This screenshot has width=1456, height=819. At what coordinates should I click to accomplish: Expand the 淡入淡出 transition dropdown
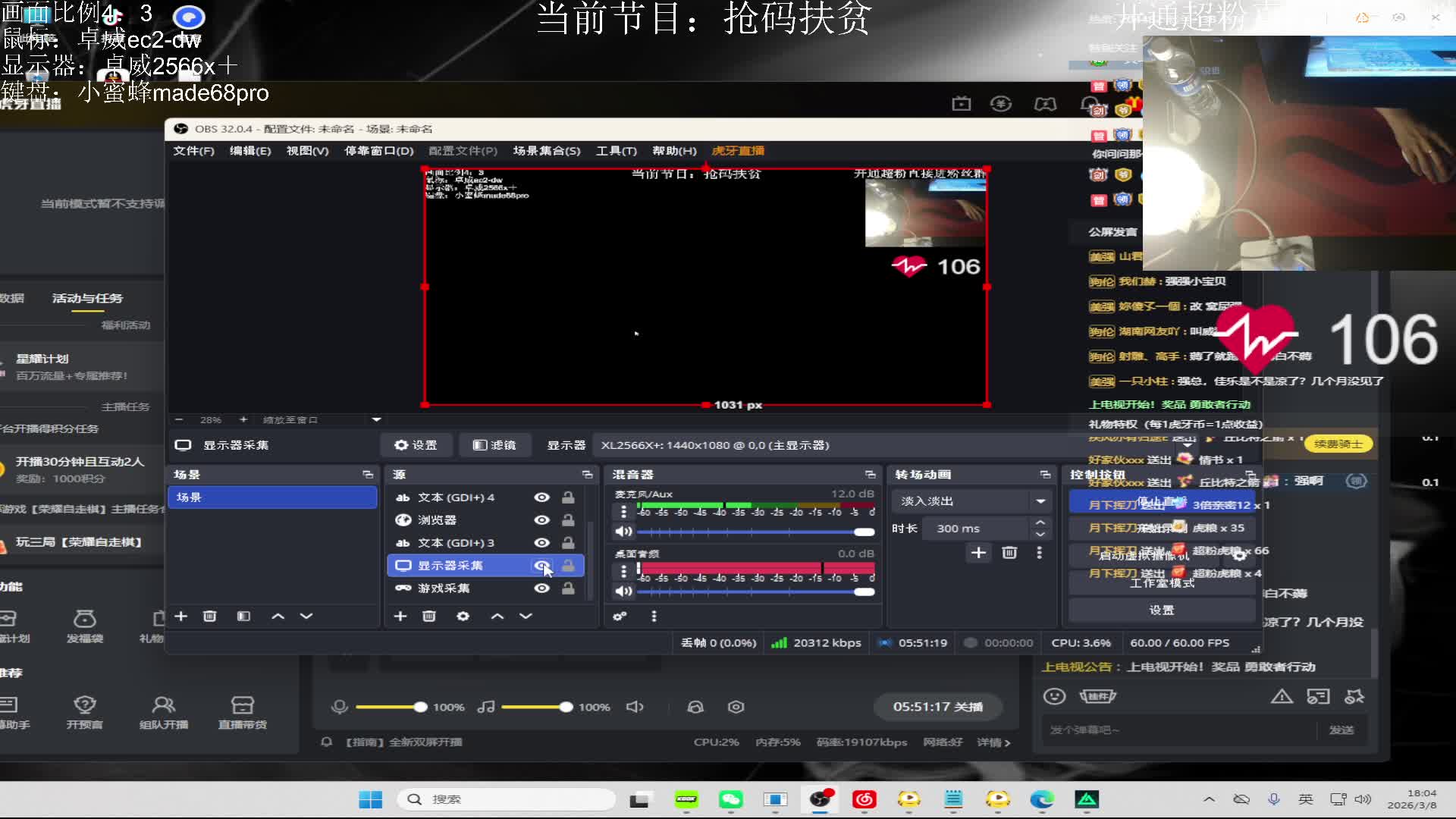click(1040, 501)
